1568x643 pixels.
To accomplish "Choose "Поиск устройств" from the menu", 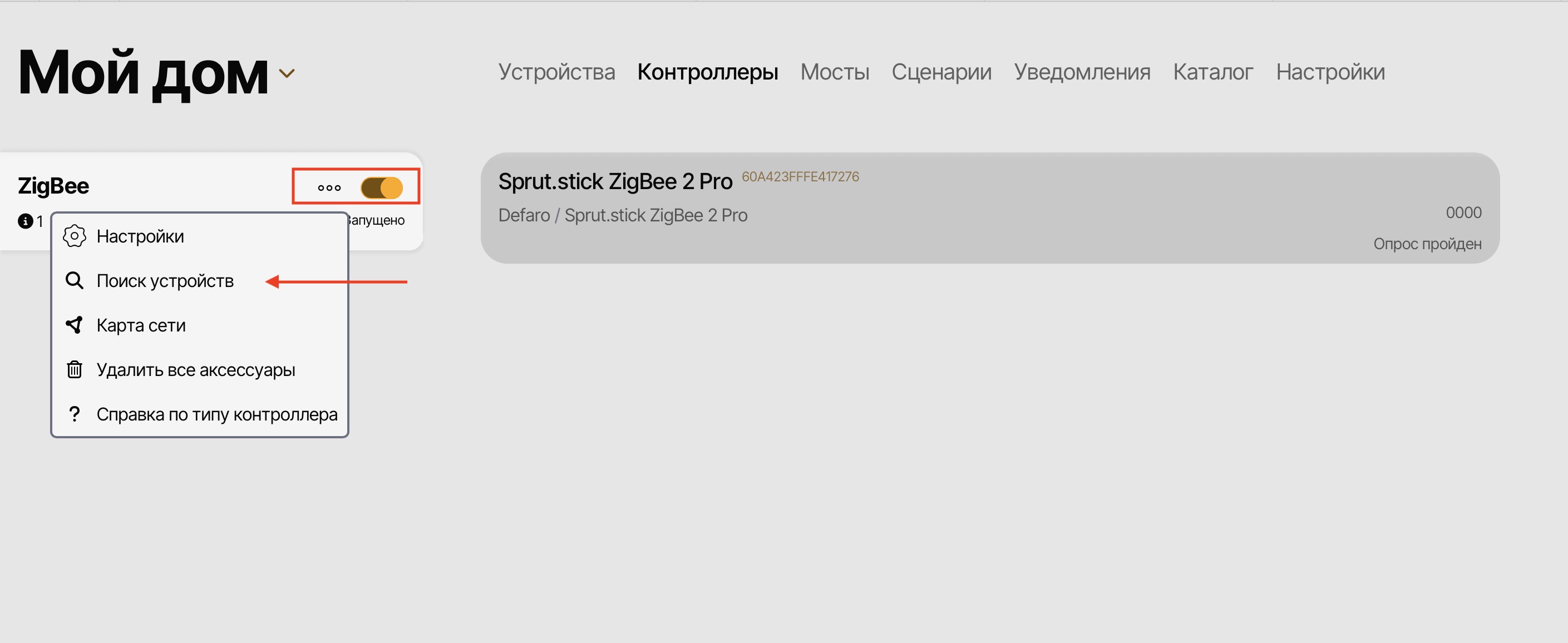I will click(x=165, y=280).
